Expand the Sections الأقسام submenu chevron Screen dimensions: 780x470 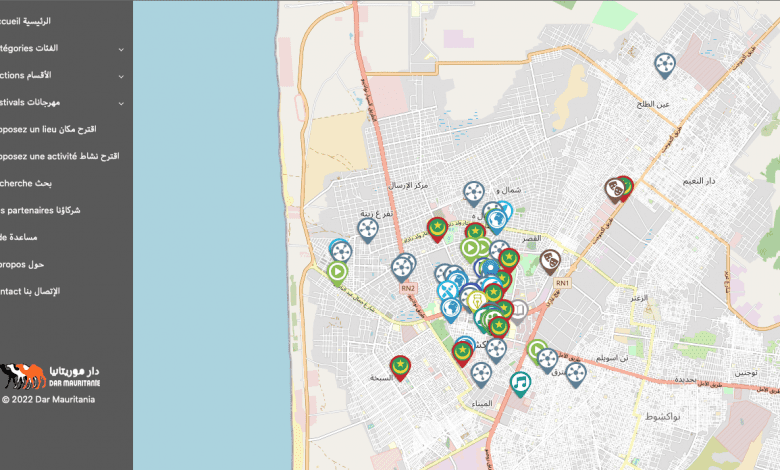121,75
